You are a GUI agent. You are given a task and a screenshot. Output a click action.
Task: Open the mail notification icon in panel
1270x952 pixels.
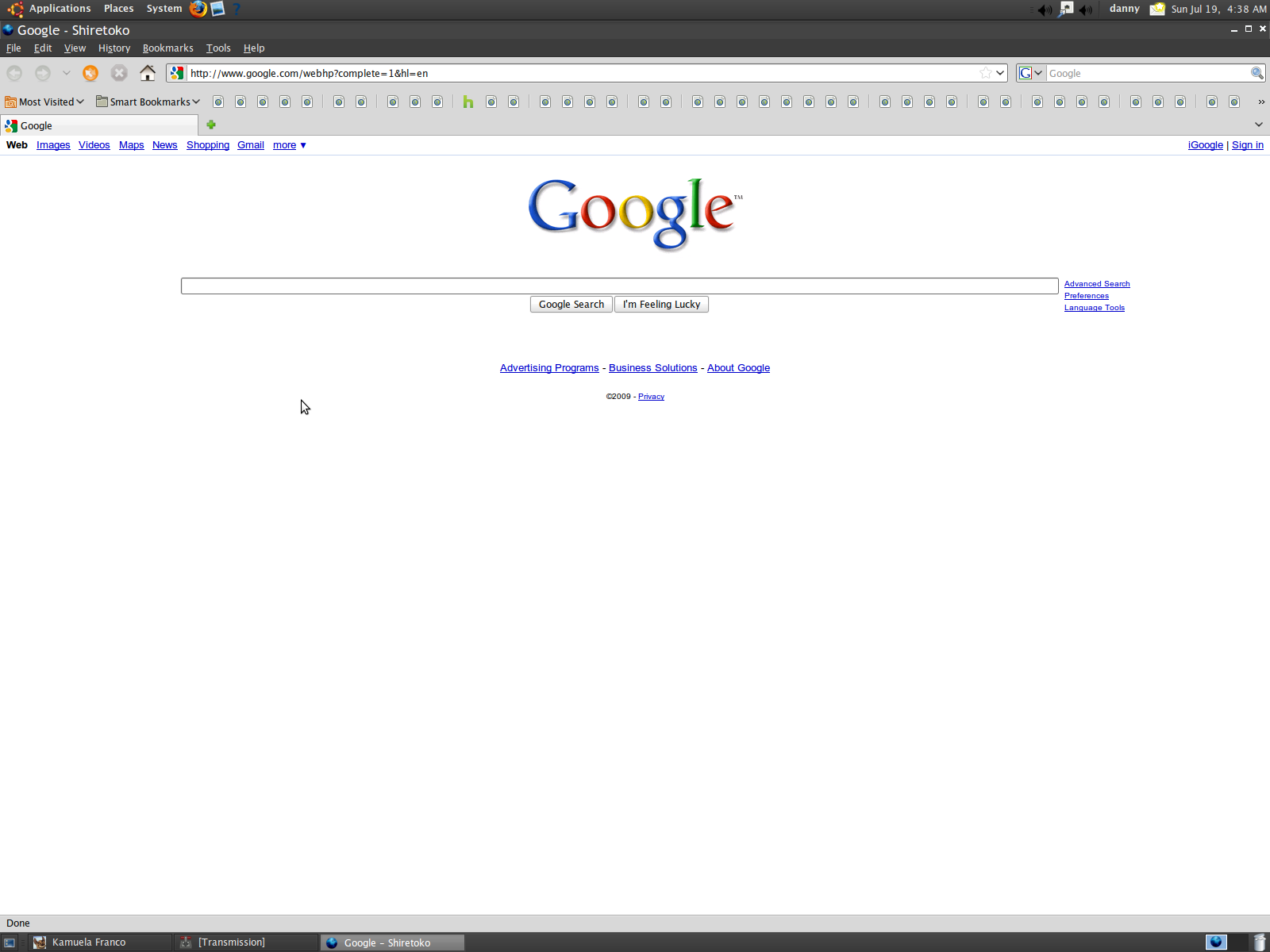point(1157,9)
